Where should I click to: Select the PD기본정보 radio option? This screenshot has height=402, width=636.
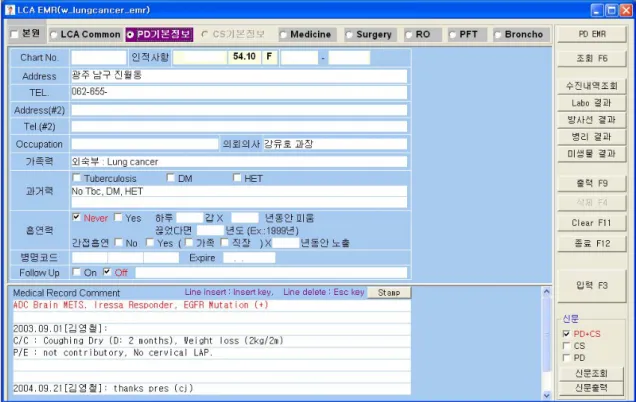(x=130, y=35)
